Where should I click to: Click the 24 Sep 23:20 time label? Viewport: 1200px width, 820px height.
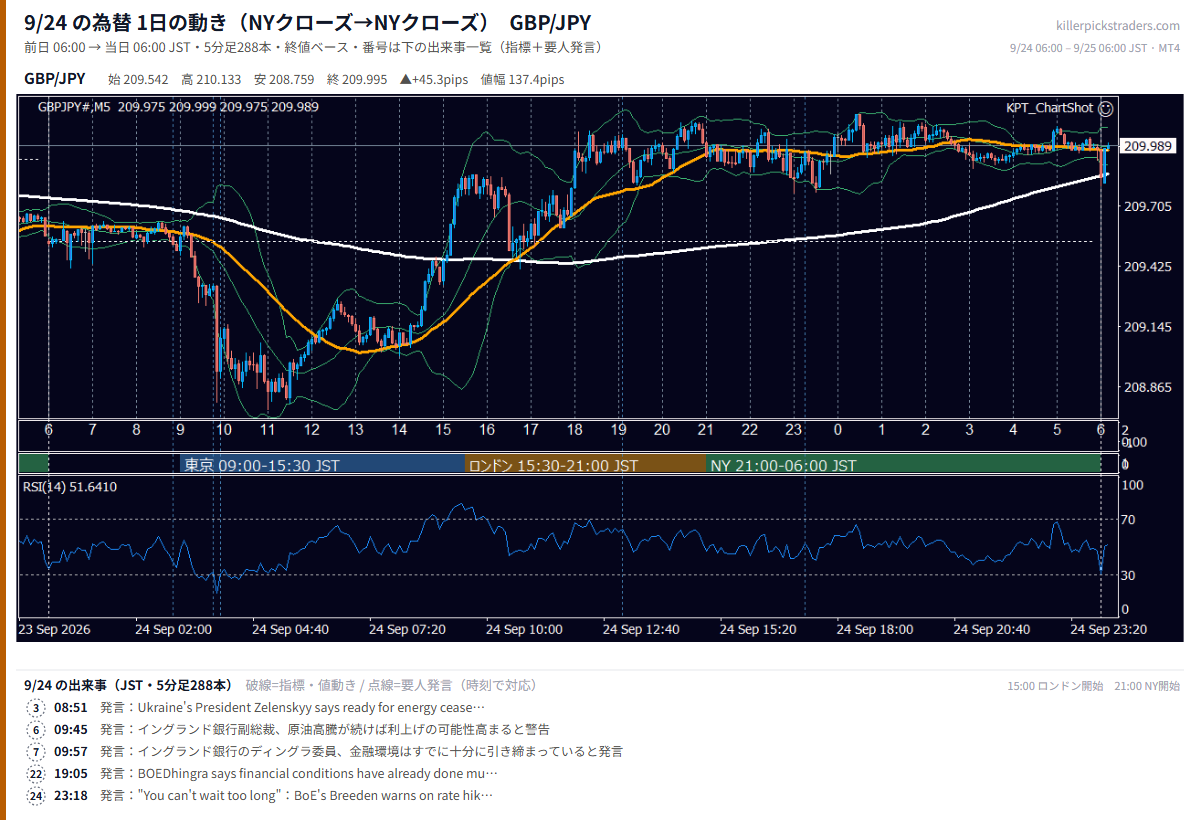1108,630
